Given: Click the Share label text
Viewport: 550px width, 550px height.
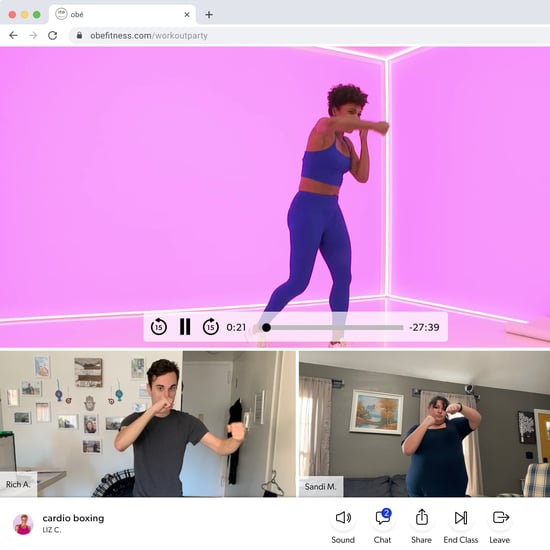Looking at the screenshot, I should pos(421,539).
